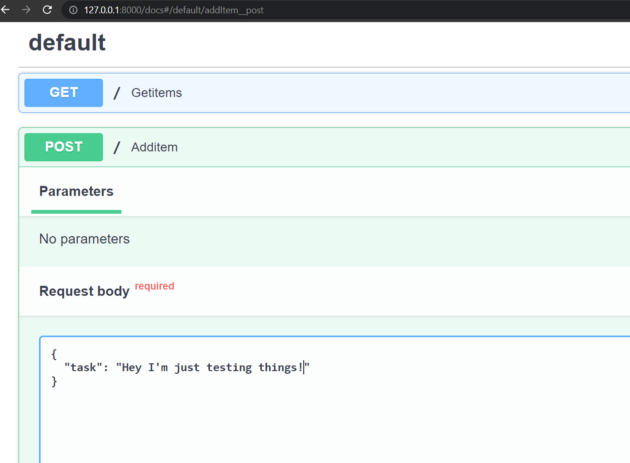
Task: Click the browser back arrow
Action: pos(5,10)
